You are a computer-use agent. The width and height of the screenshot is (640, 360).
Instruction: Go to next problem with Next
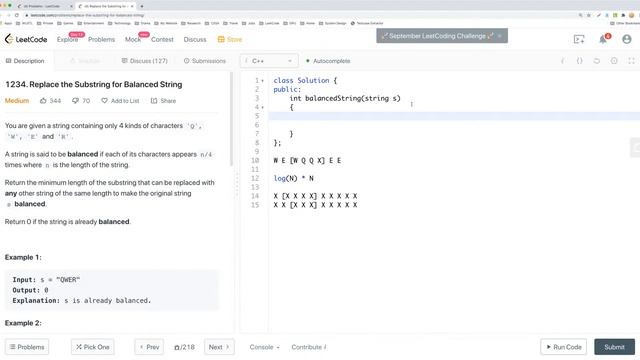pyautogui.click(x=219, y=347)
